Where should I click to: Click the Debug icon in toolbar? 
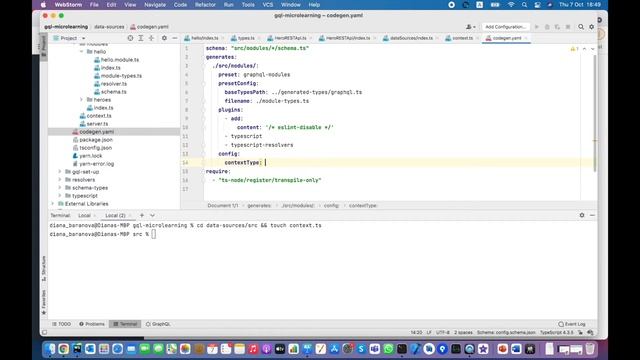pyautogui.click(x=547, y=27)
